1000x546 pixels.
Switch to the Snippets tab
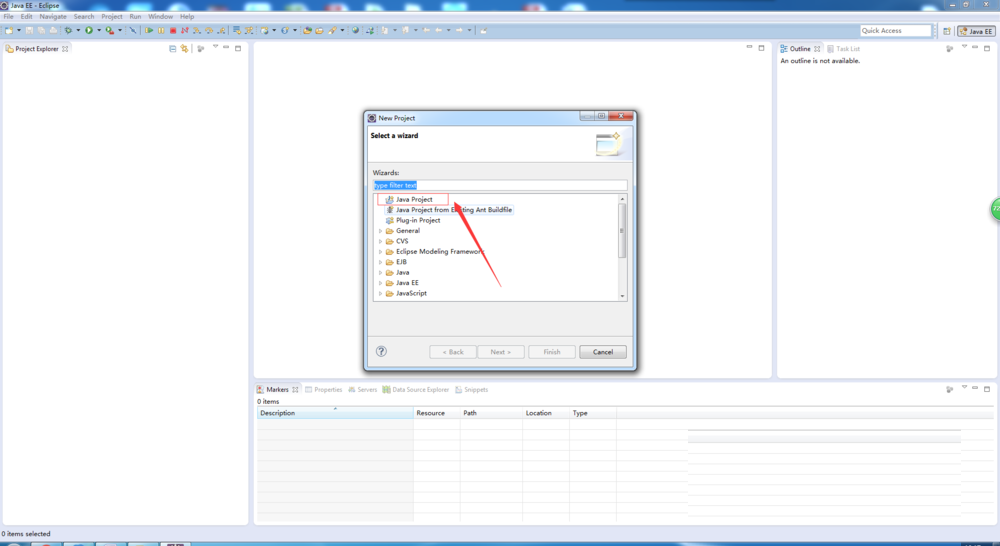click(471, 390)
